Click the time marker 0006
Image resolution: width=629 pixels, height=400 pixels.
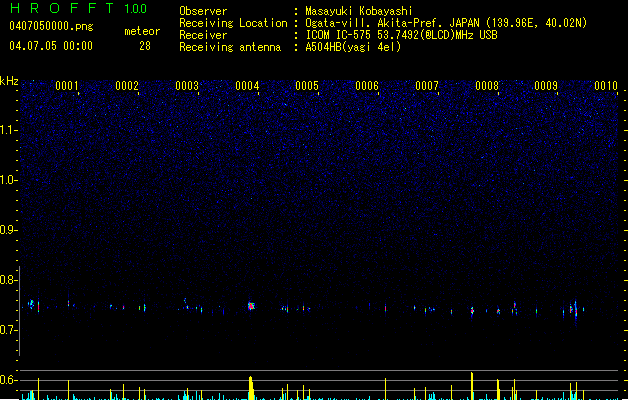[367, 86]
